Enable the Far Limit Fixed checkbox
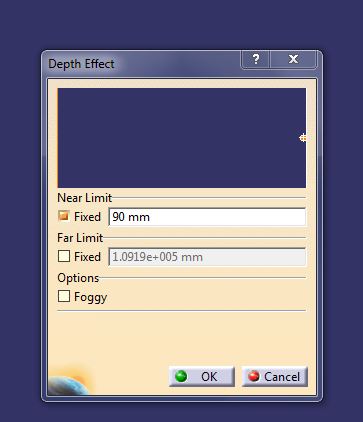 [64, 256]
